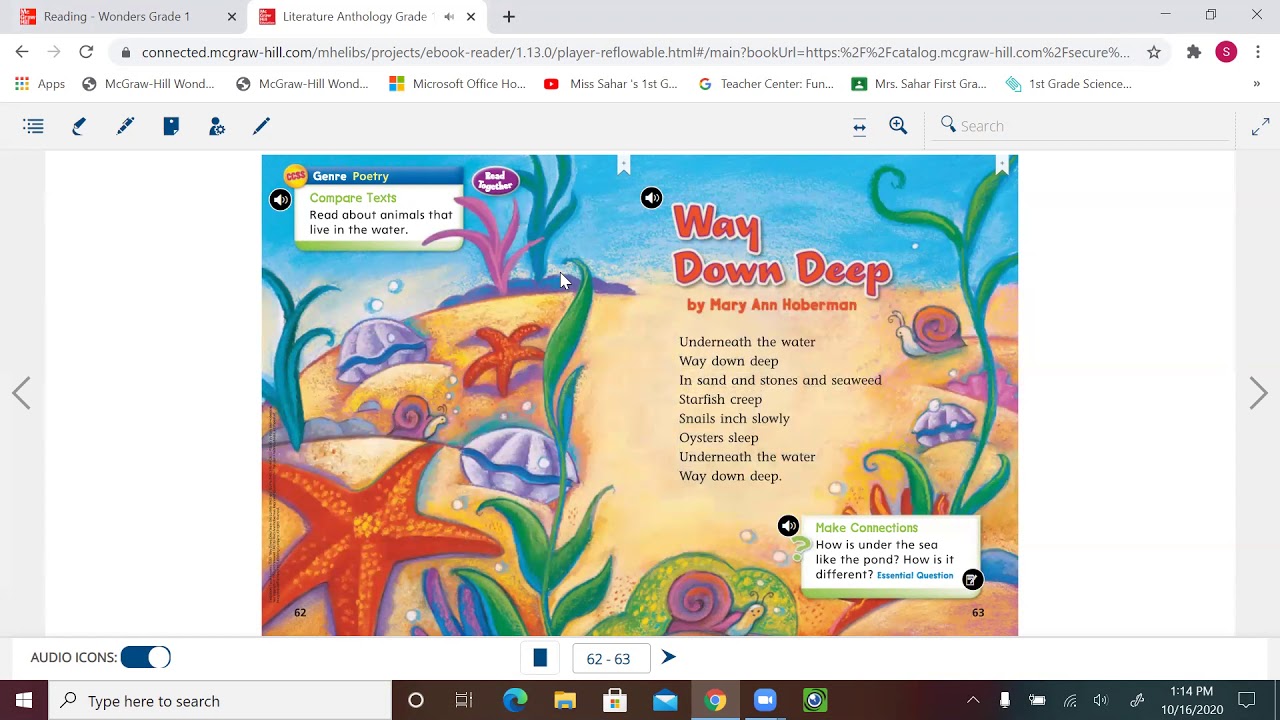Image resolution: width=1280 pixels, height=720 pixels.
Task: Open the volume control in system tray
Action: (1101, 700)
